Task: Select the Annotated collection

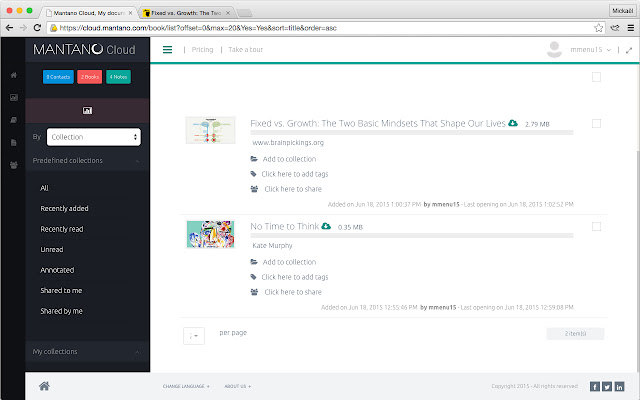Action: point(57,270)
